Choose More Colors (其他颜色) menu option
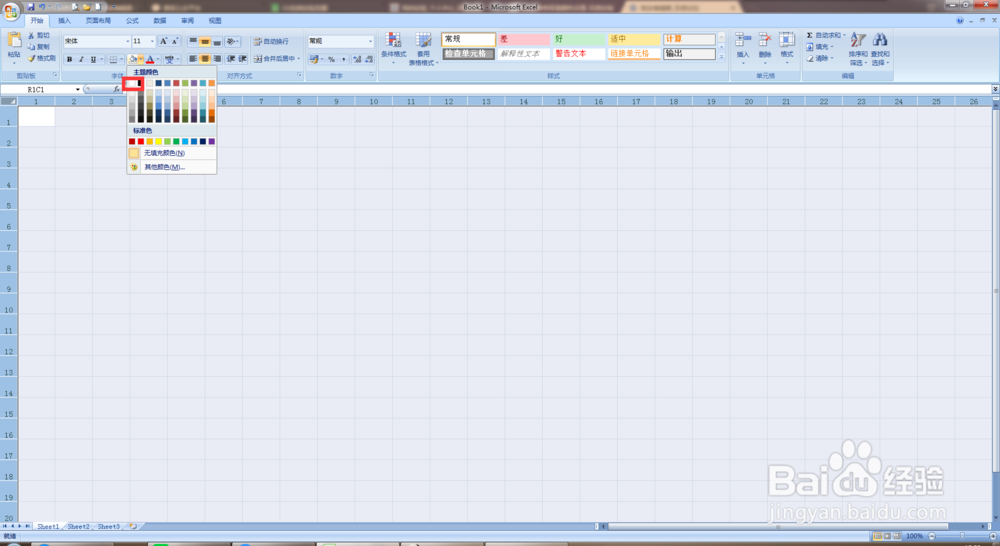 point(172,167)
